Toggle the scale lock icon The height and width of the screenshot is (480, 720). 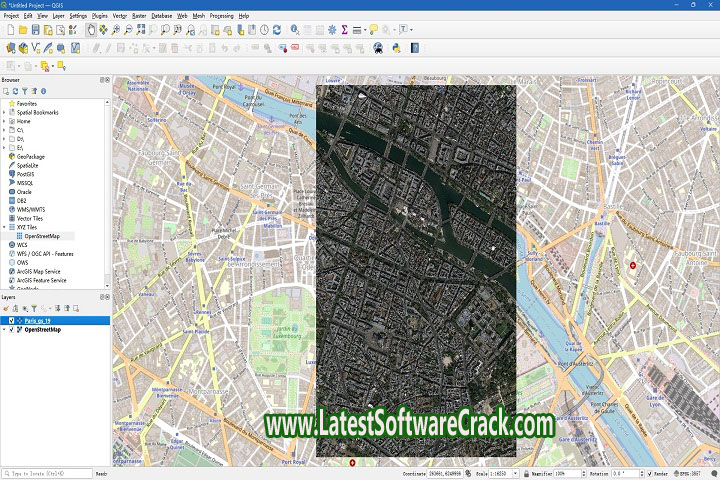(x=527, y=474)
